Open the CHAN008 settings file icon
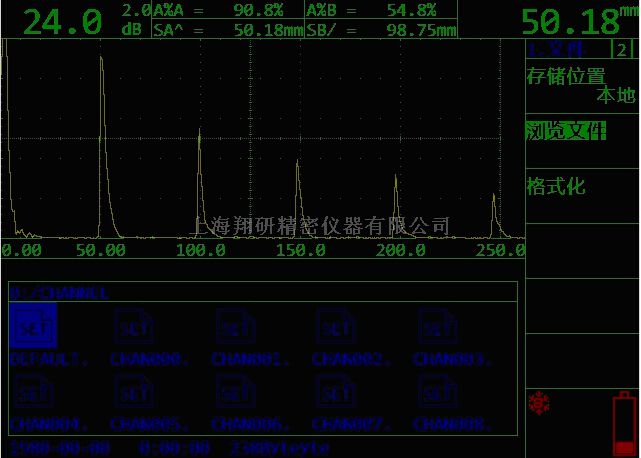The image size is (641, 458). 437,391
